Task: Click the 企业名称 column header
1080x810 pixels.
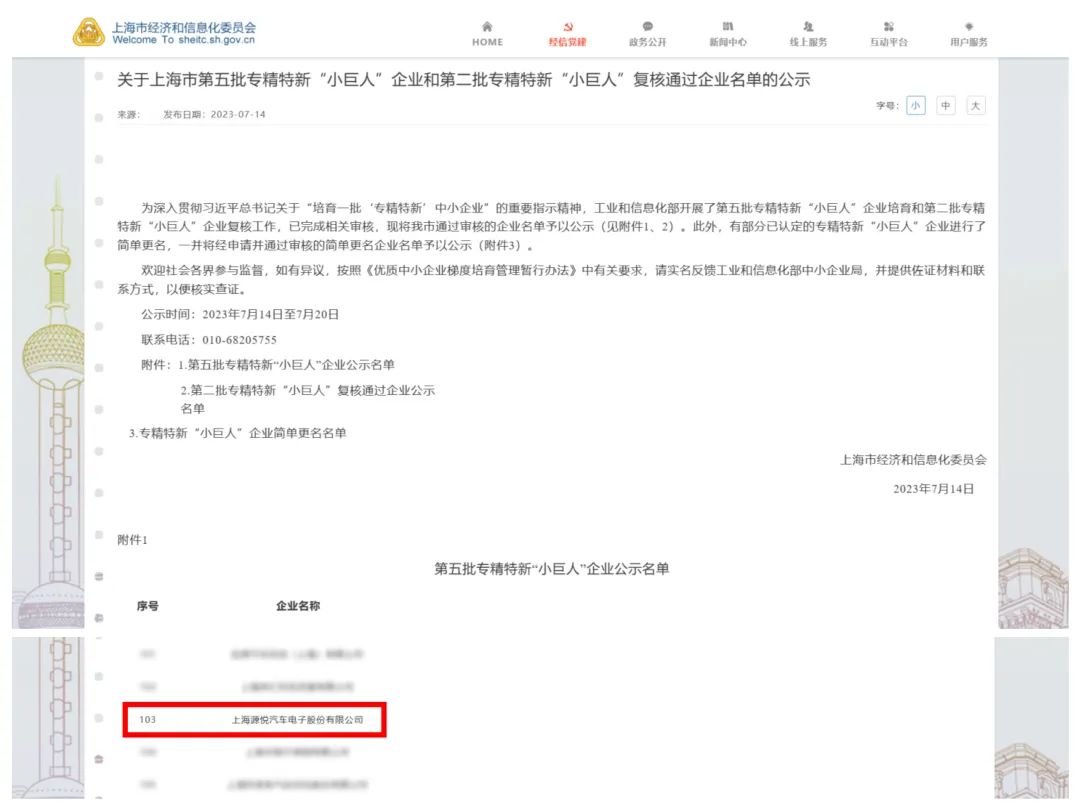Action: [298, 606]
